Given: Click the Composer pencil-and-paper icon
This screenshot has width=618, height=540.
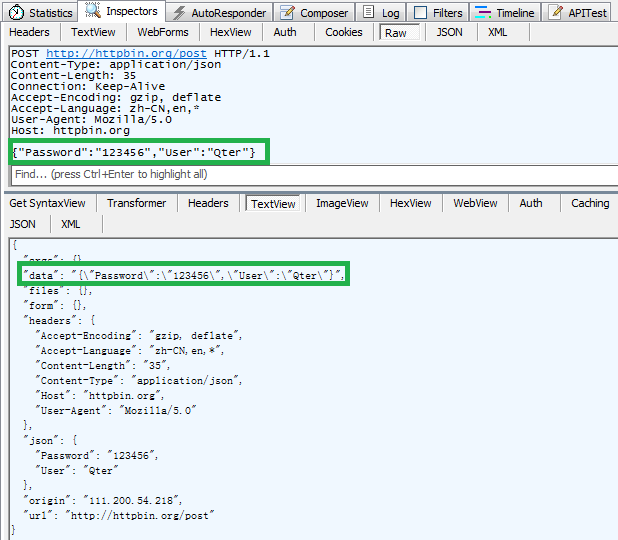Looking at the screenshot, I should pyautogui.click(x=287, y=13).
